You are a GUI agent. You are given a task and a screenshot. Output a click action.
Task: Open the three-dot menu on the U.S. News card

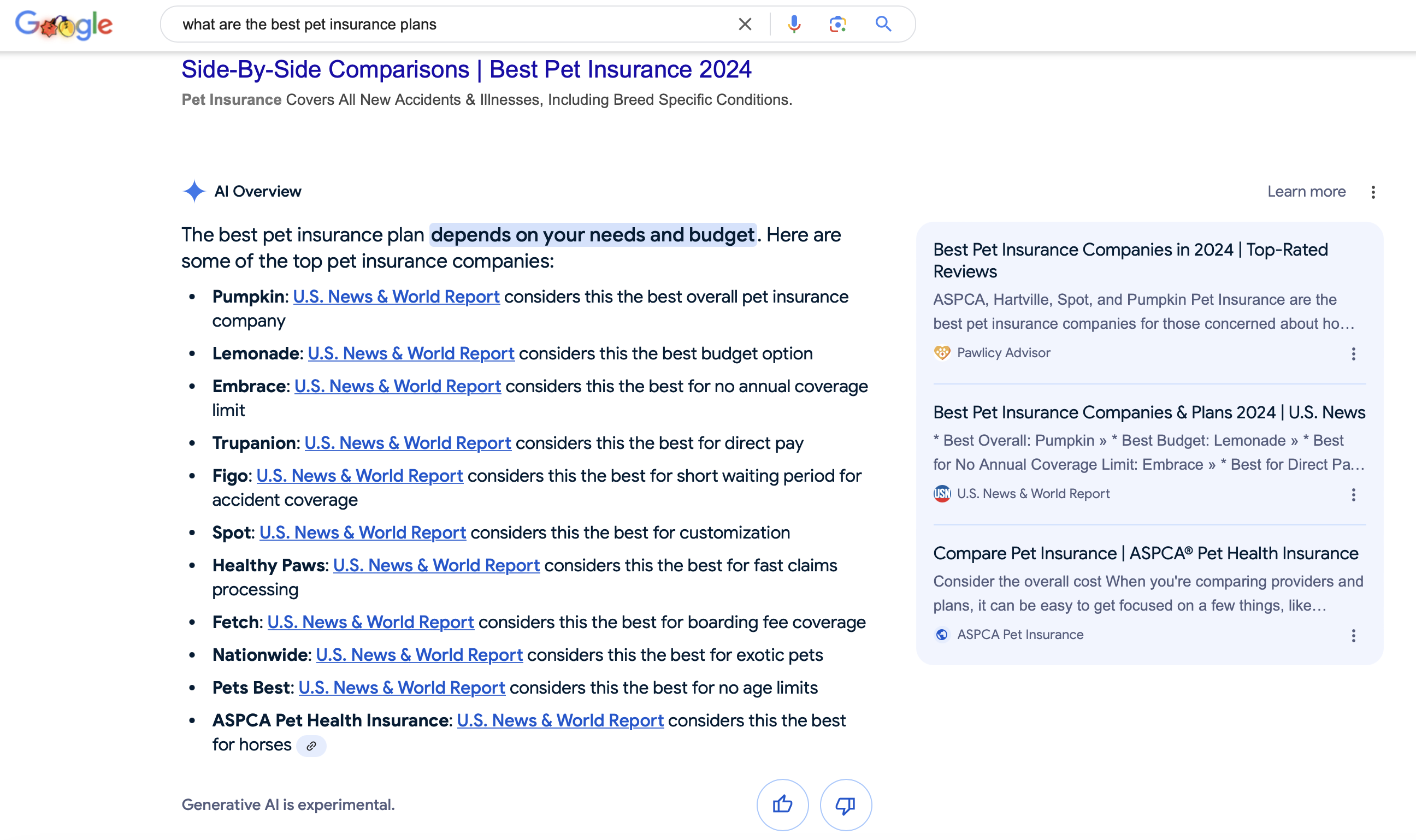[1353, 495]
